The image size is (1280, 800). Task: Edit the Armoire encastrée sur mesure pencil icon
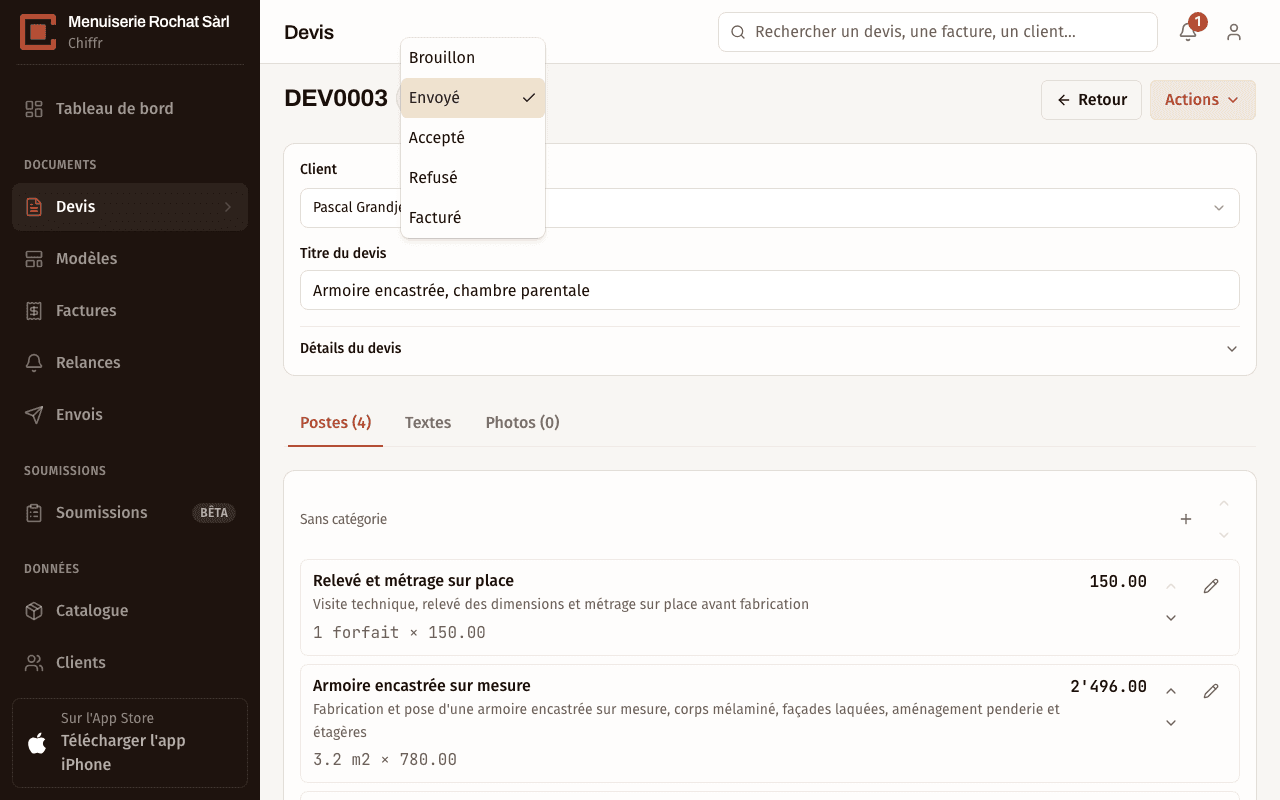tap(1211, 691)
